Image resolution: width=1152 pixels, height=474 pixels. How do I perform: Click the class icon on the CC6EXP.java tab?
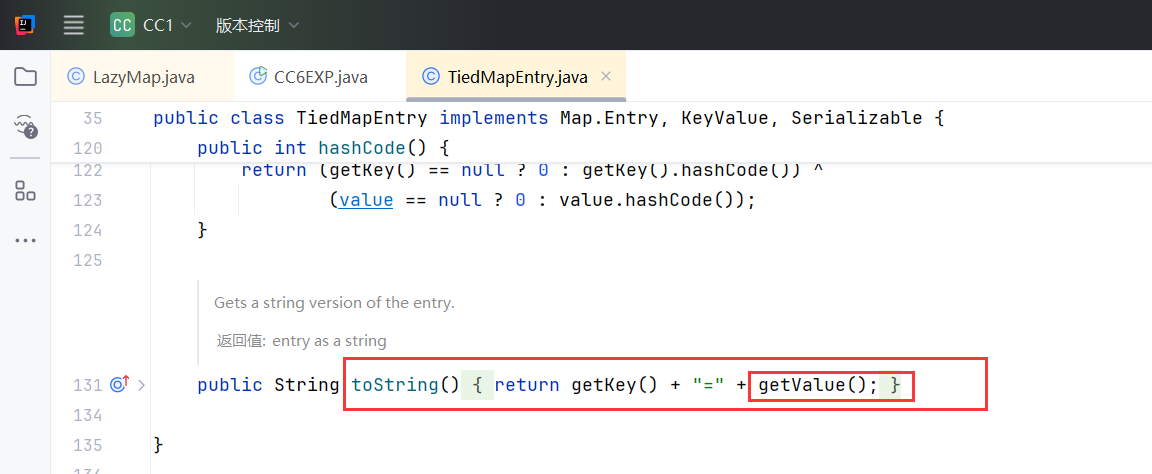(258, 76)
